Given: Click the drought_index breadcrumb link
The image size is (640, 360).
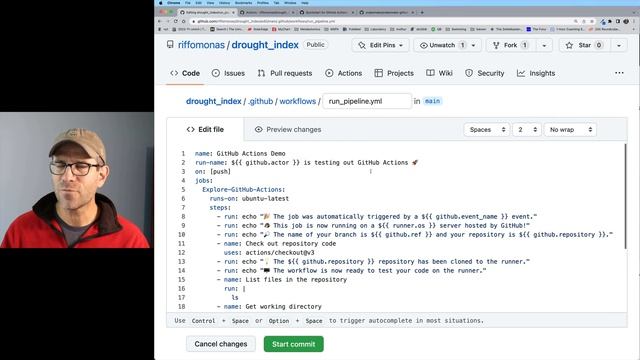Looking at the screenshot, I should pyautogui.click(x=213, y=101).
